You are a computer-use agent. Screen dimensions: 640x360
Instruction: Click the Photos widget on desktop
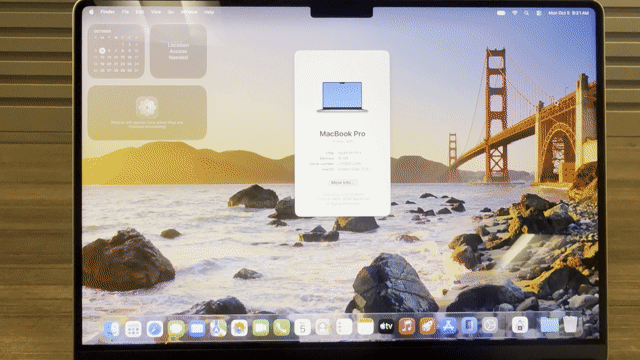(x=147, y=113)
